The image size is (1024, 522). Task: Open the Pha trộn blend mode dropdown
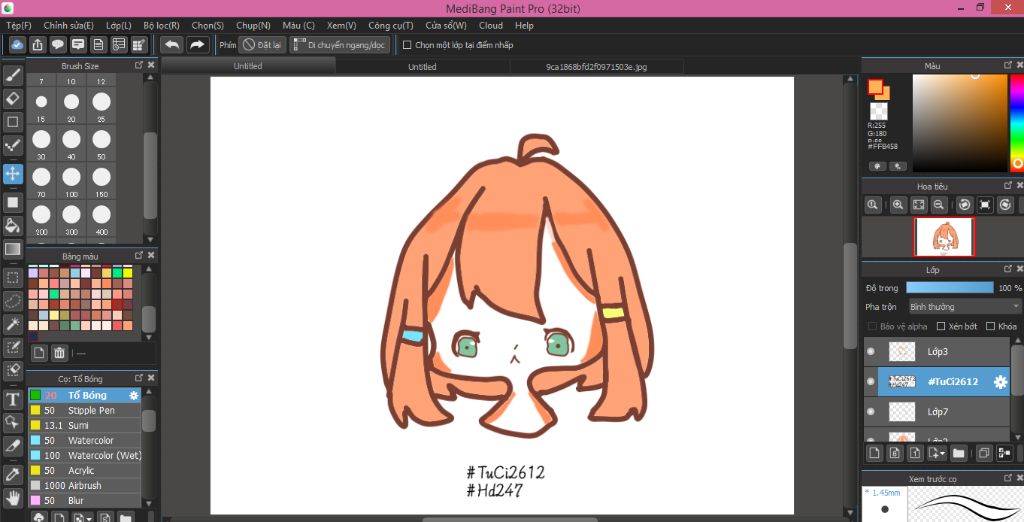964,306
